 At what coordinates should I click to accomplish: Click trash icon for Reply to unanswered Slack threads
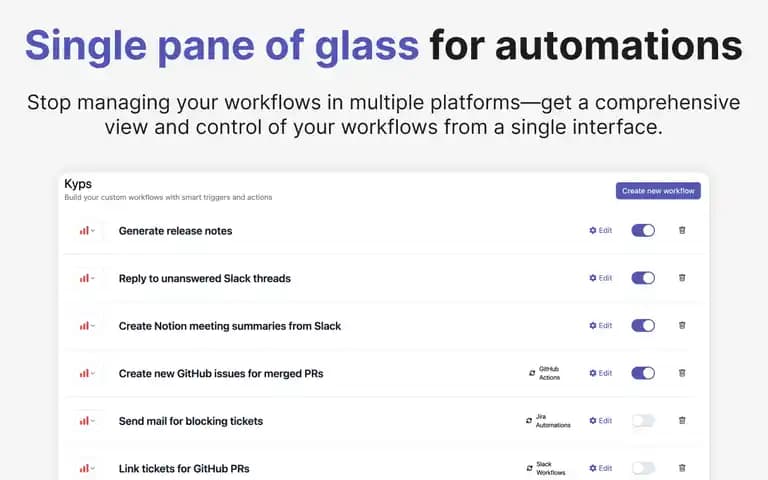tap(682, 278)
